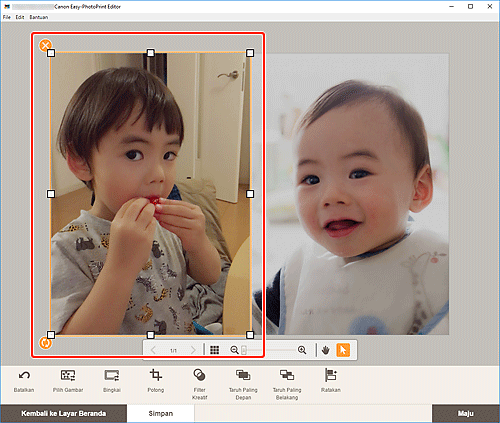Image resolution: width=500 pixels, height=423 pixels.
Task: Click Taruh Paling Belakang icon
Action: tap(287, 375)
